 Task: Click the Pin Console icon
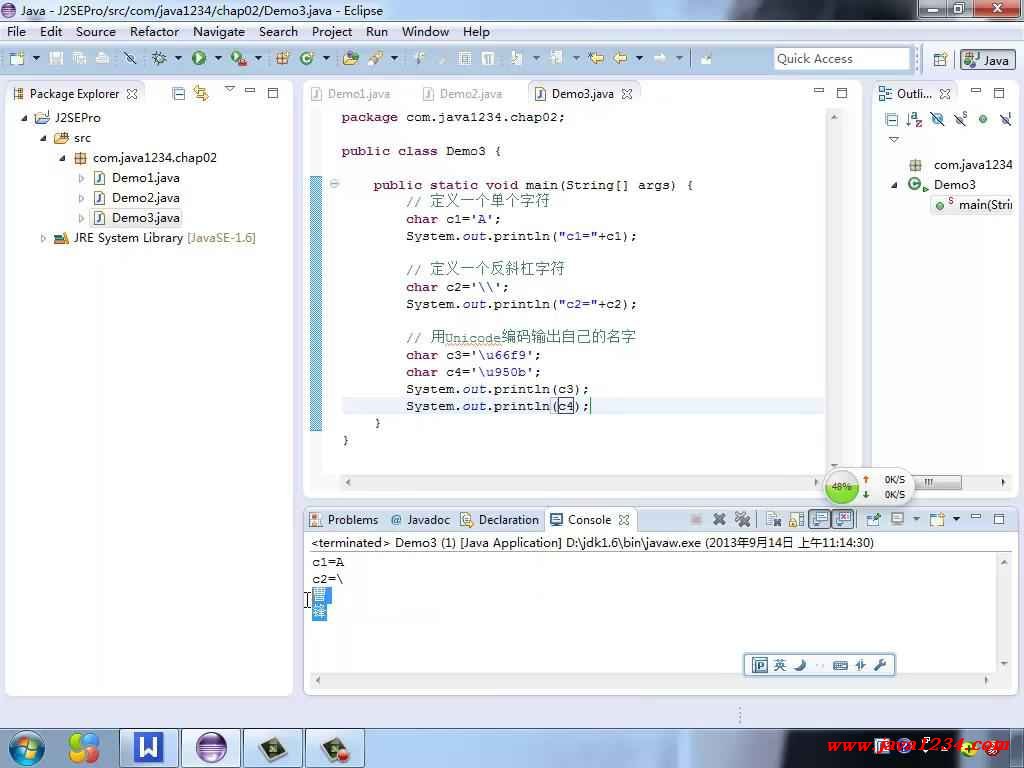[873, 520]
